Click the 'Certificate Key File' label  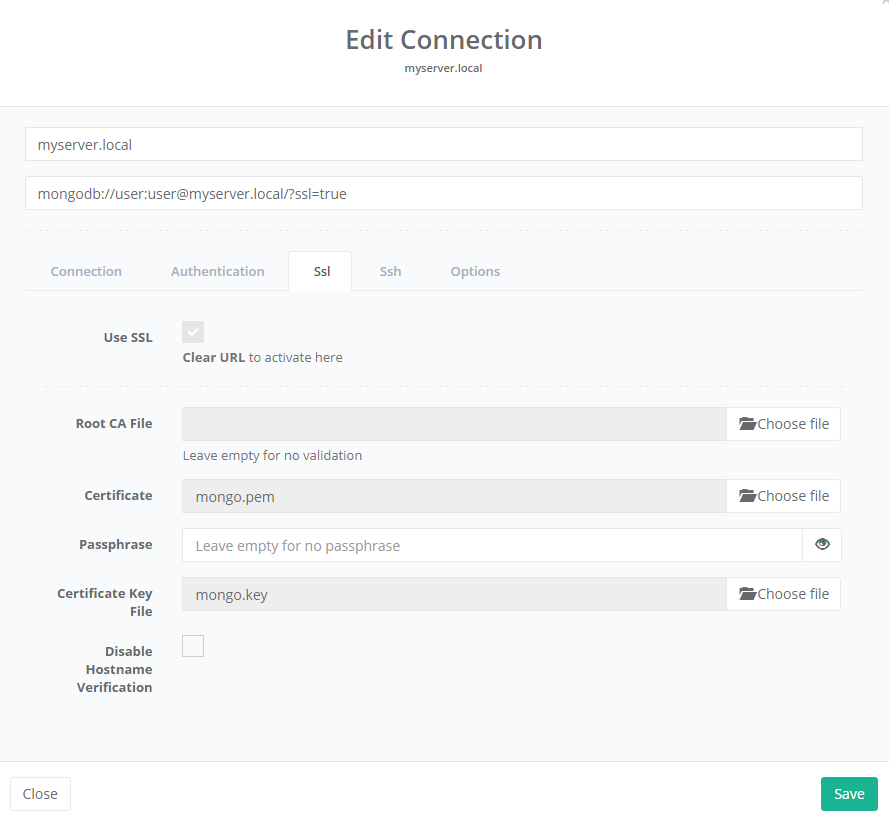click(105, 602)
